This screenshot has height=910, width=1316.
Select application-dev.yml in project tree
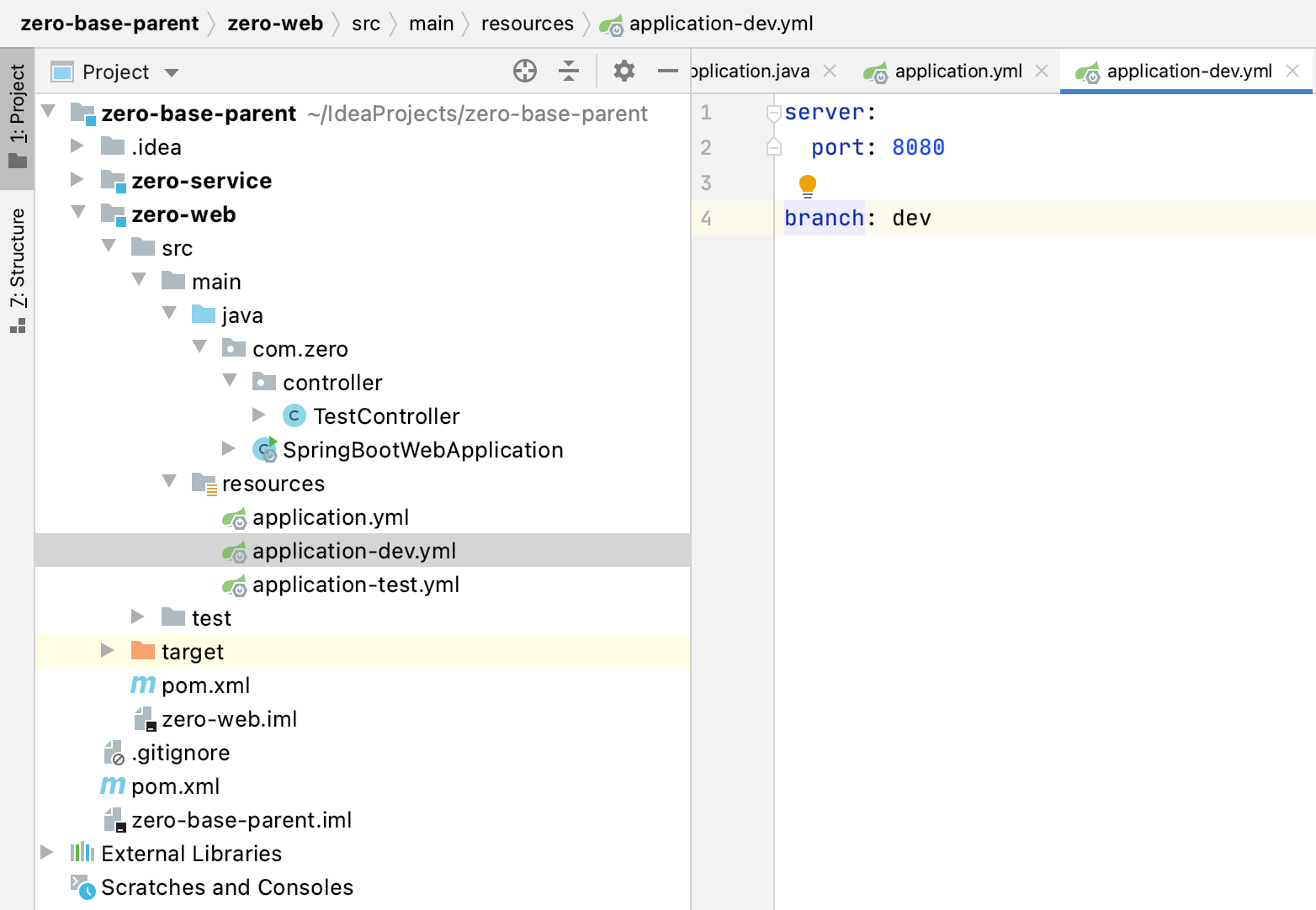363,550
